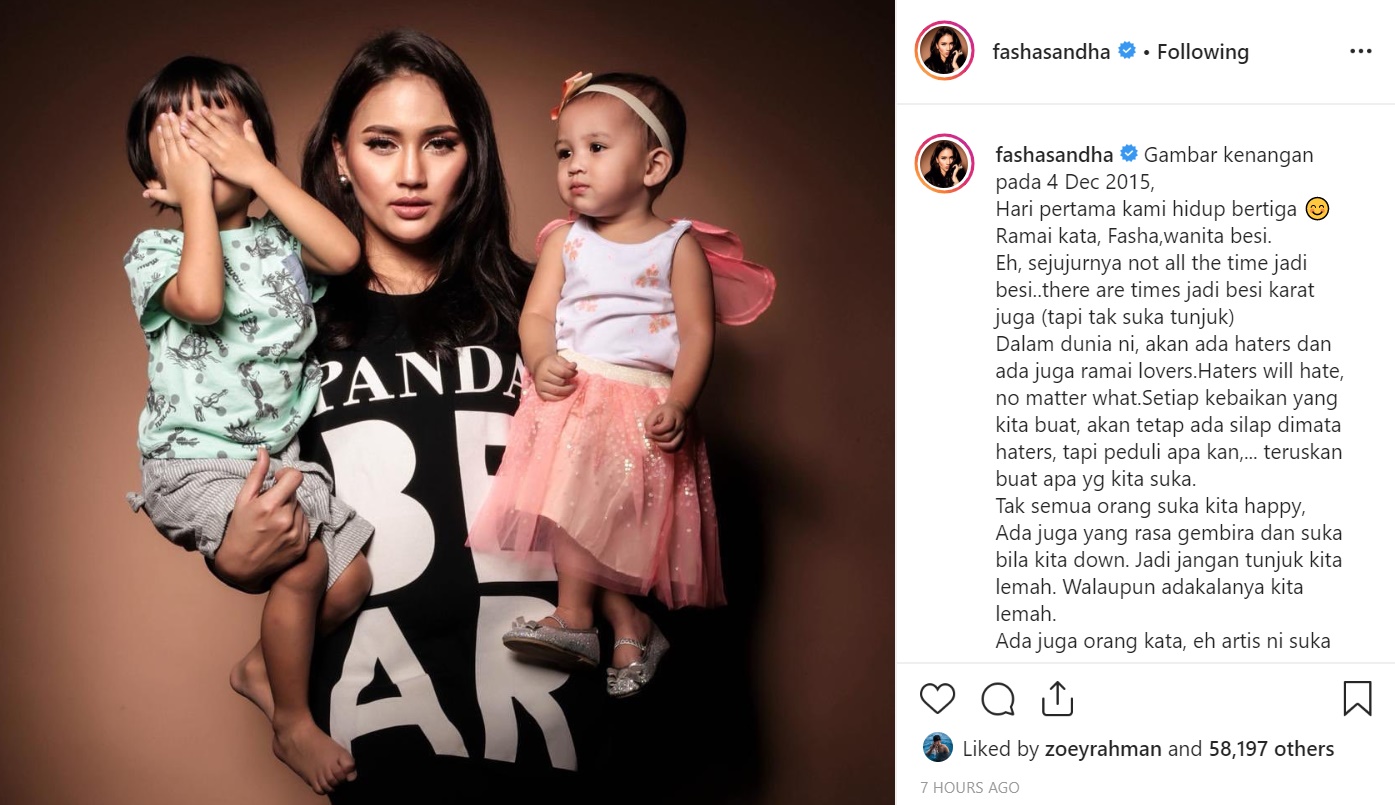
Task: Open fashasandha profile from the header username
Action: point(1051,51)
